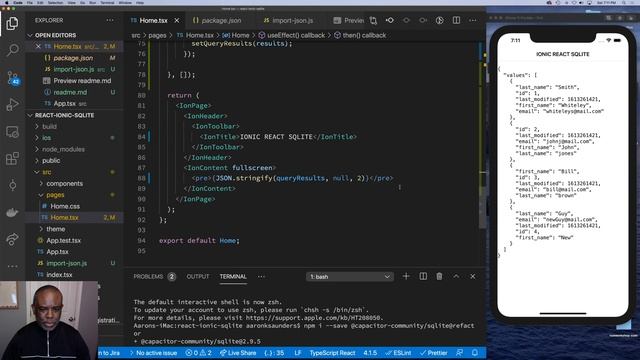Click the Split Editor Right icon
The image size is (640, 360).
456,20
